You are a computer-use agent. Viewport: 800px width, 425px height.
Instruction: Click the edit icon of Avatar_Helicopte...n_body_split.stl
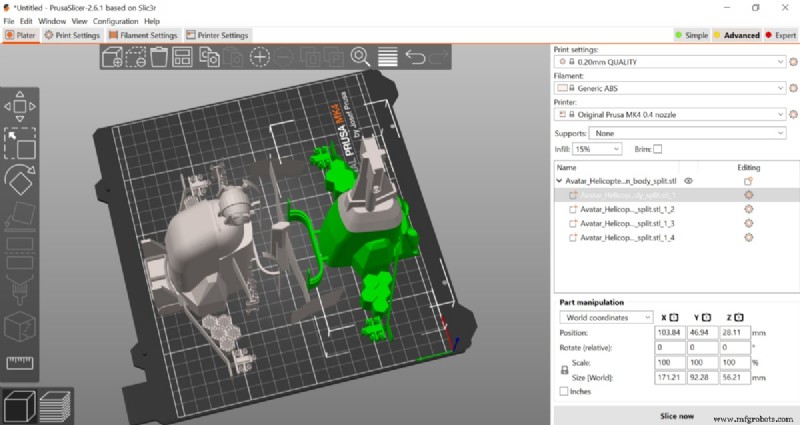click(x=748, y=181)
